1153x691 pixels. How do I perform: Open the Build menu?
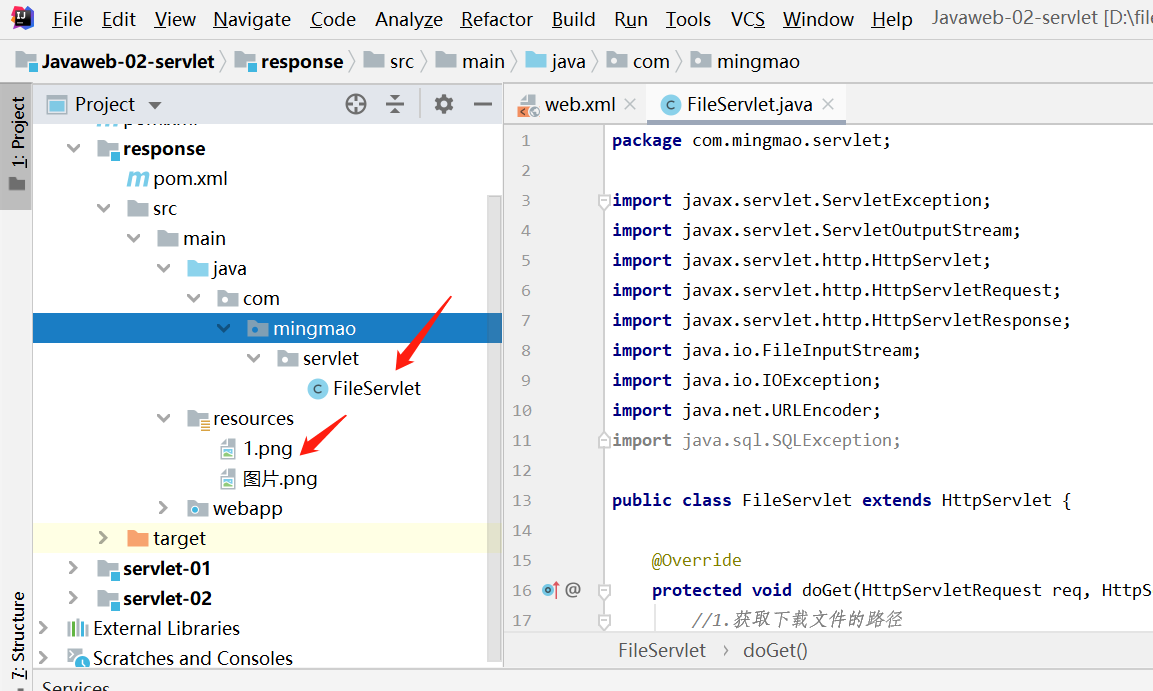click(x=574, y=19)
